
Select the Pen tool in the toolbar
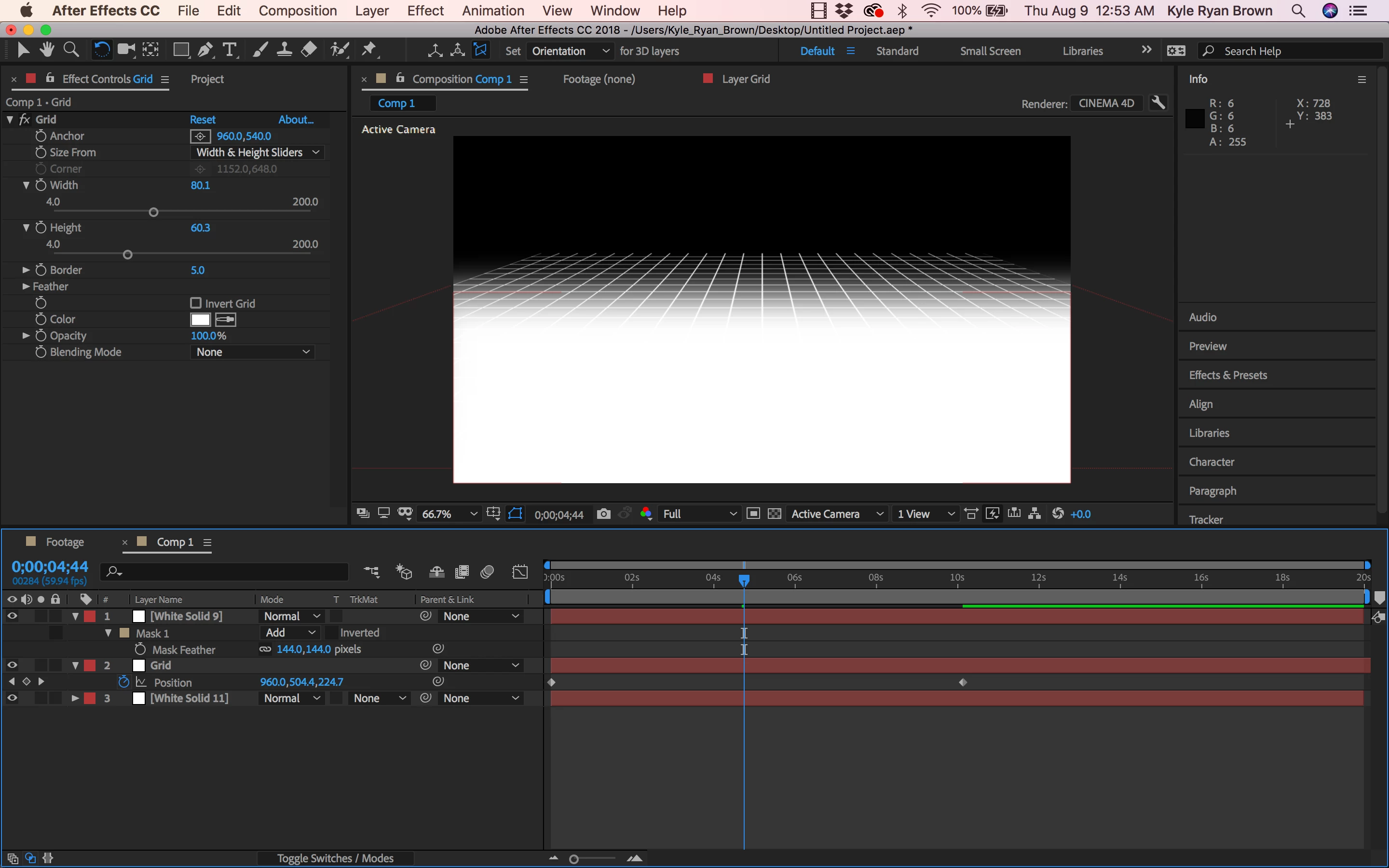205,51
